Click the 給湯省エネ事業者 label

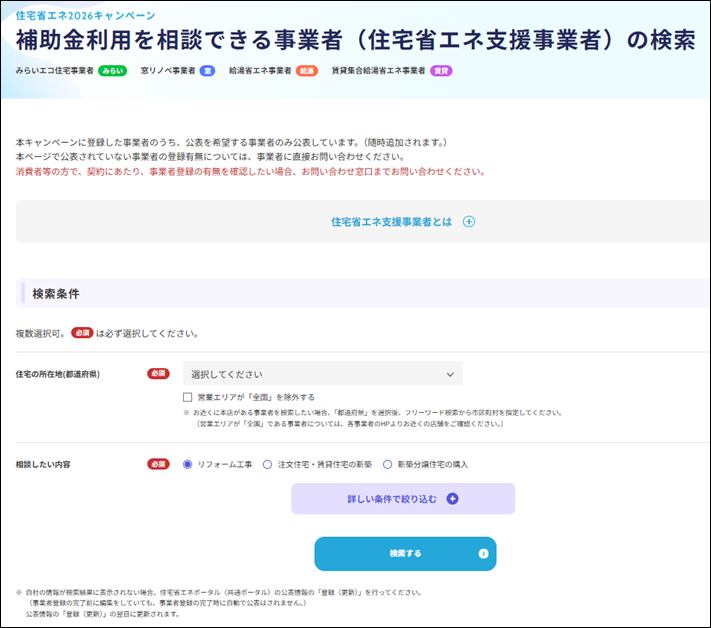[259, 71]
